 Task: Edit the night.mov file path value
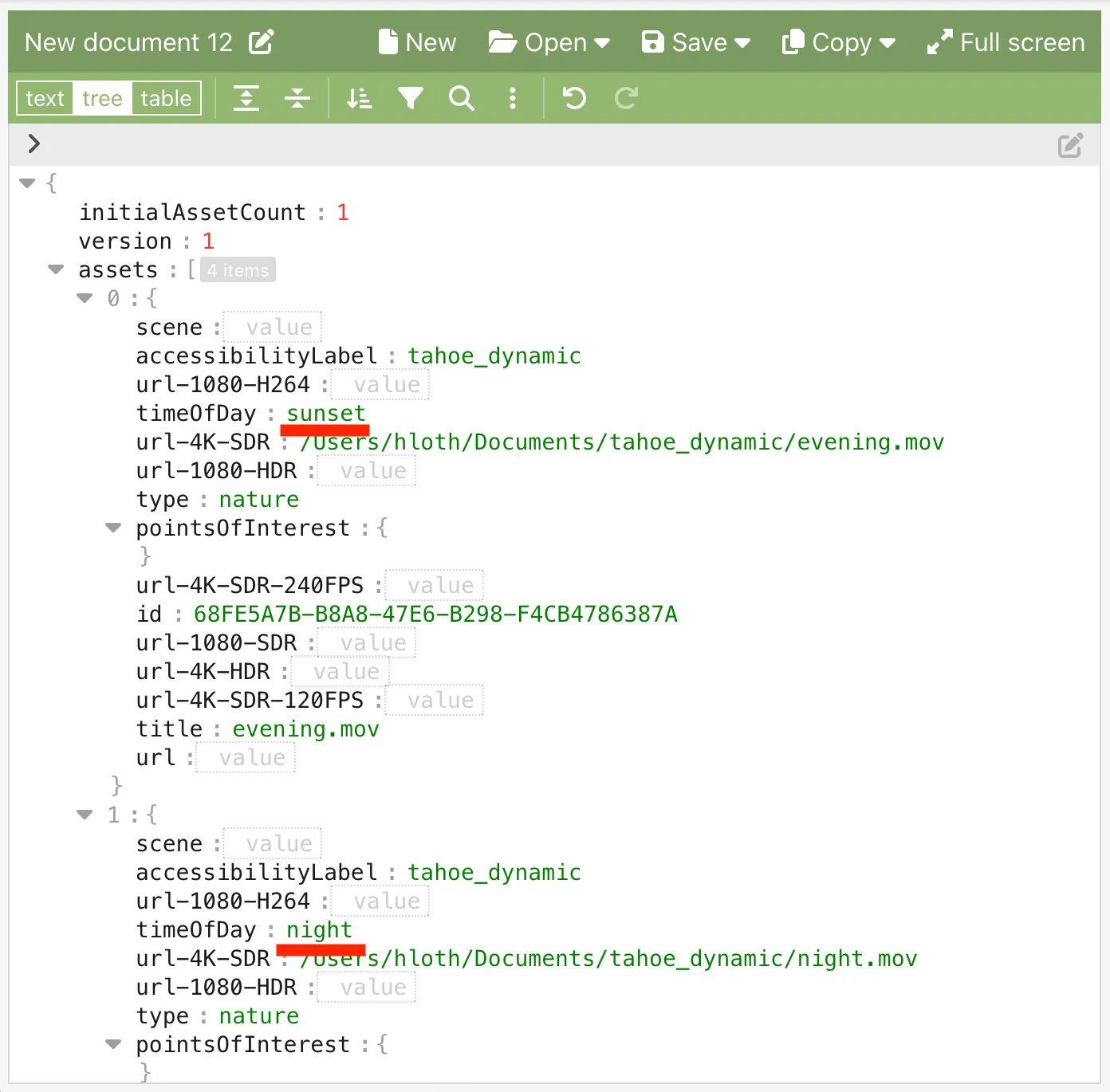click(608, 958)
